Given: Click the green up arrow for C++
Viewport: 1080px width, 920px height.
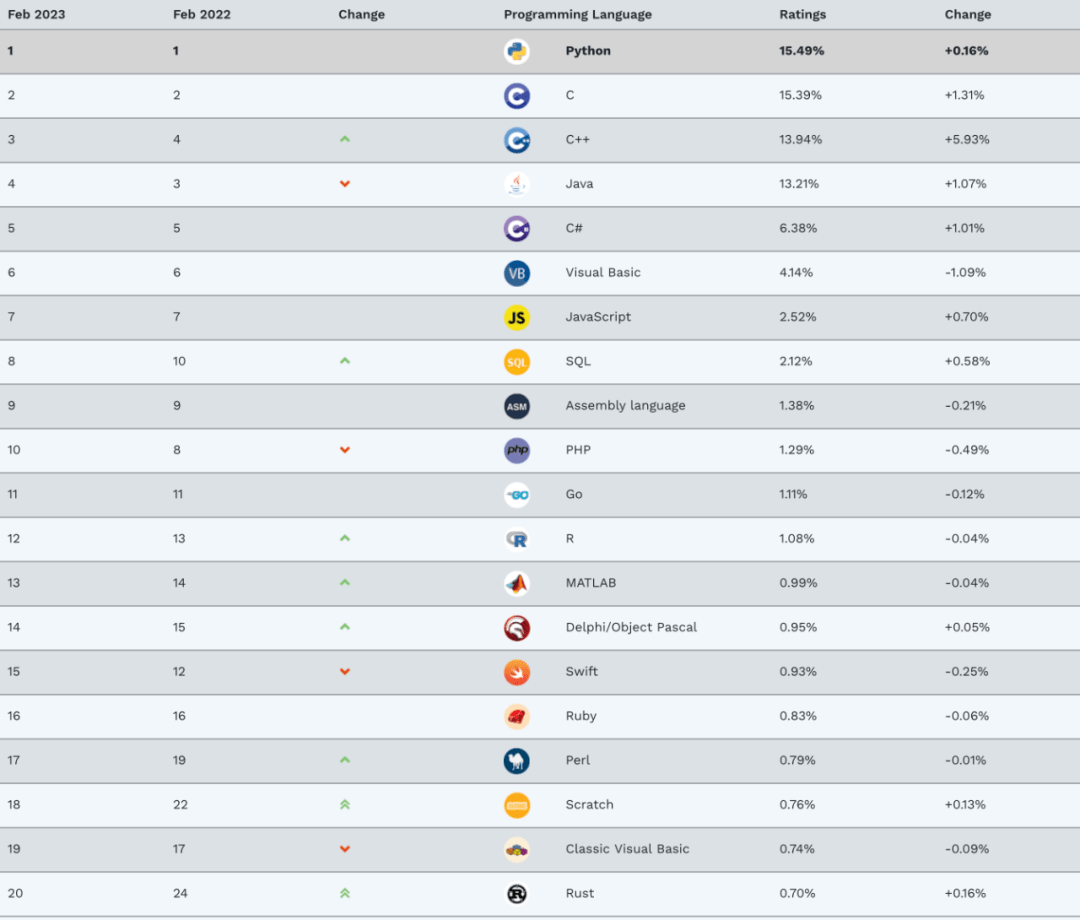Looking at the screenshot, I should [345, 139].
